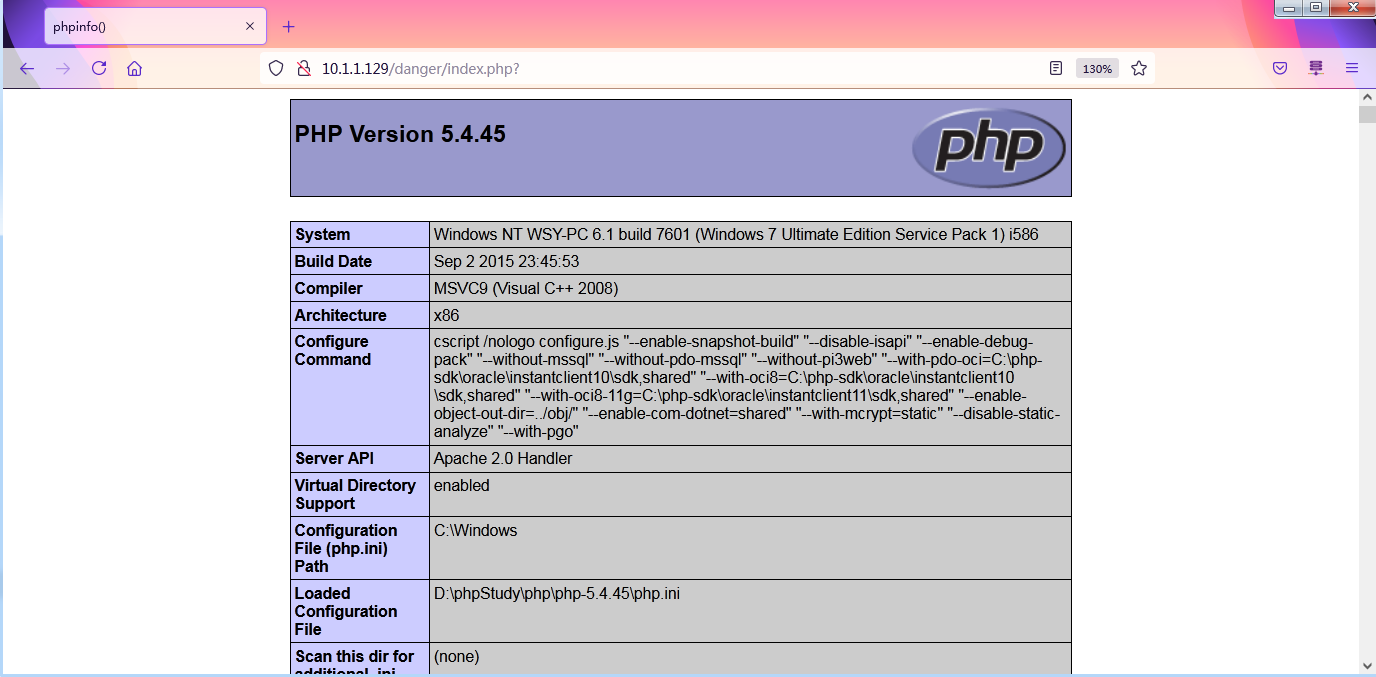Click the forward navigation arrow
This screenshot has width=1376, height=677.
click(x=63, y=69)
